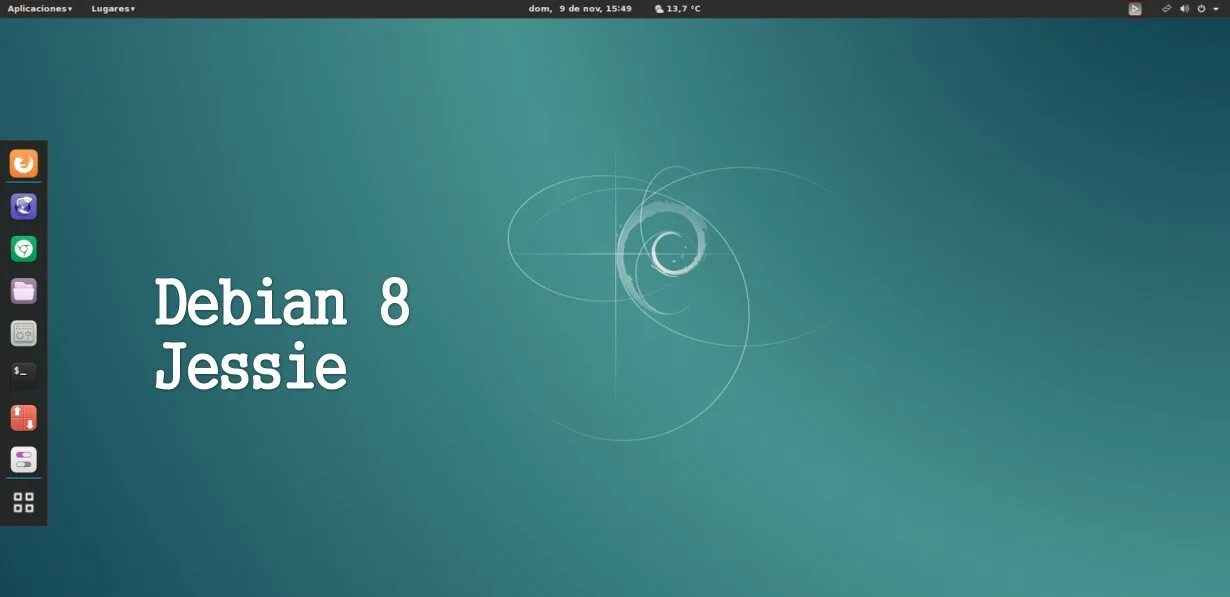This screenshot has width=1230, height=597.
Task: Launch the orange Firefox browser from the dock
Action: pos(24,163)
